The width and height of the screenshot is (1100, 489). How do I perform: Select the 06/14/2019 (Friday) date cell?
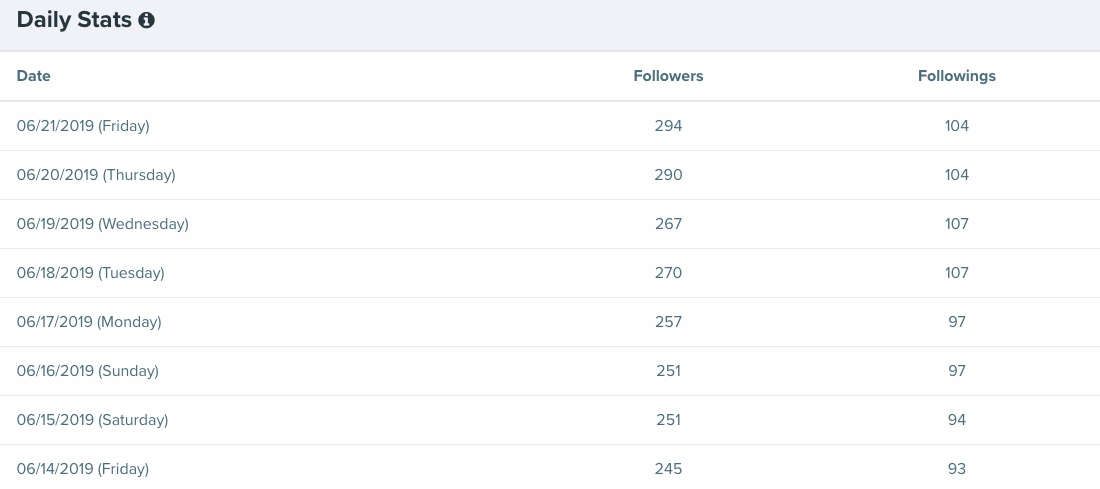(83, 469)
